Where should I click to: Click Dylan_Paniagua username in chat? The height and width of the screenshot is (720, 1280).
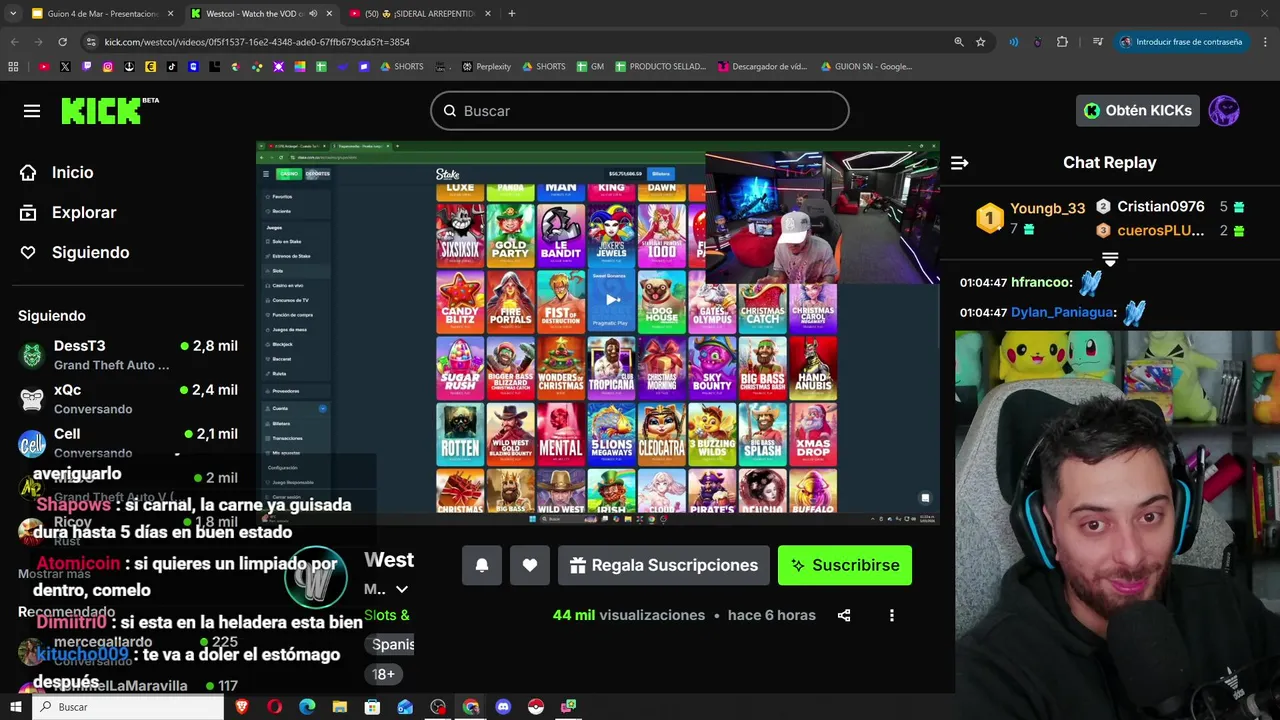(1062, 313)
